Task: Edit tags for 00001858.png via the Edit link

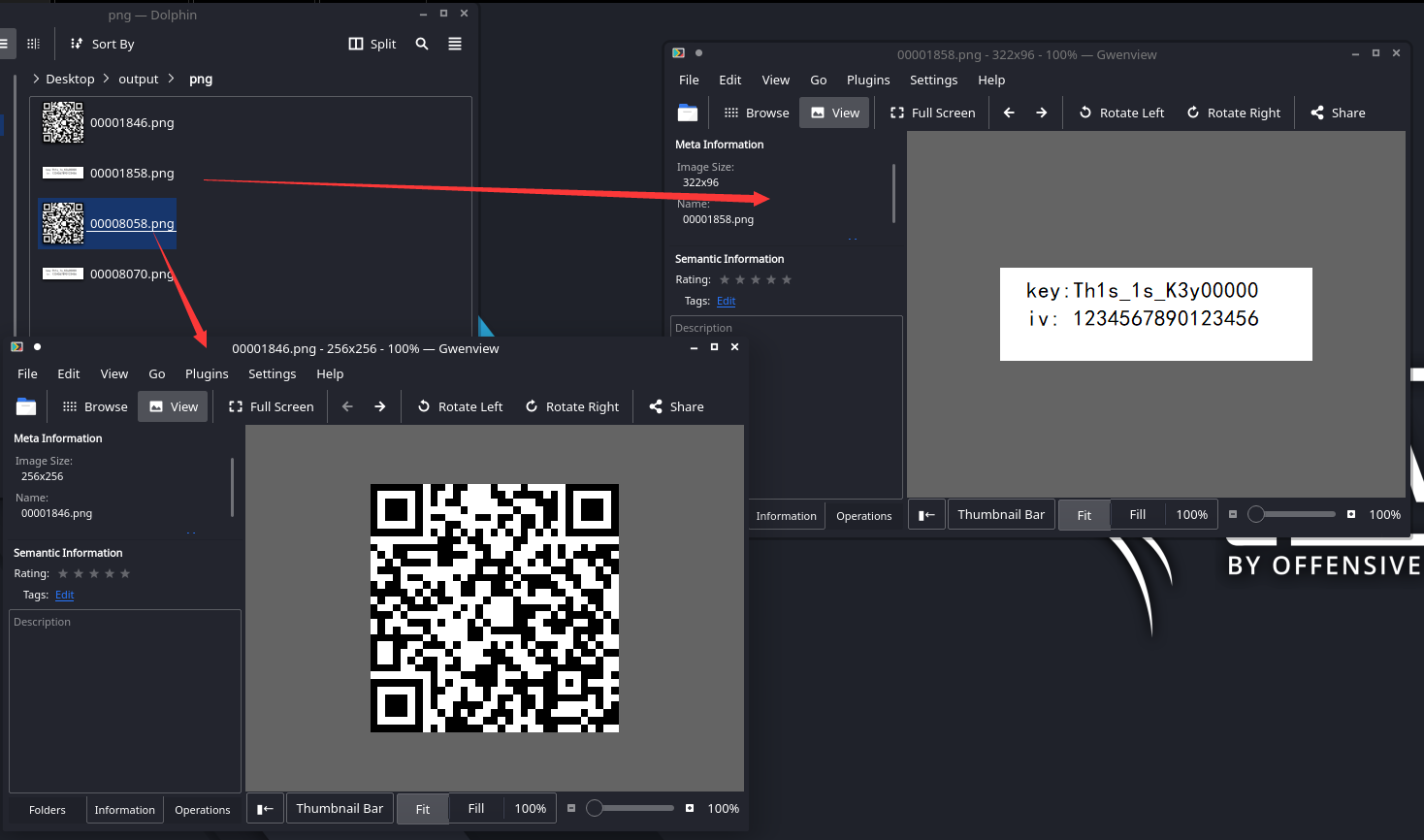Action: tap(726, 301)
